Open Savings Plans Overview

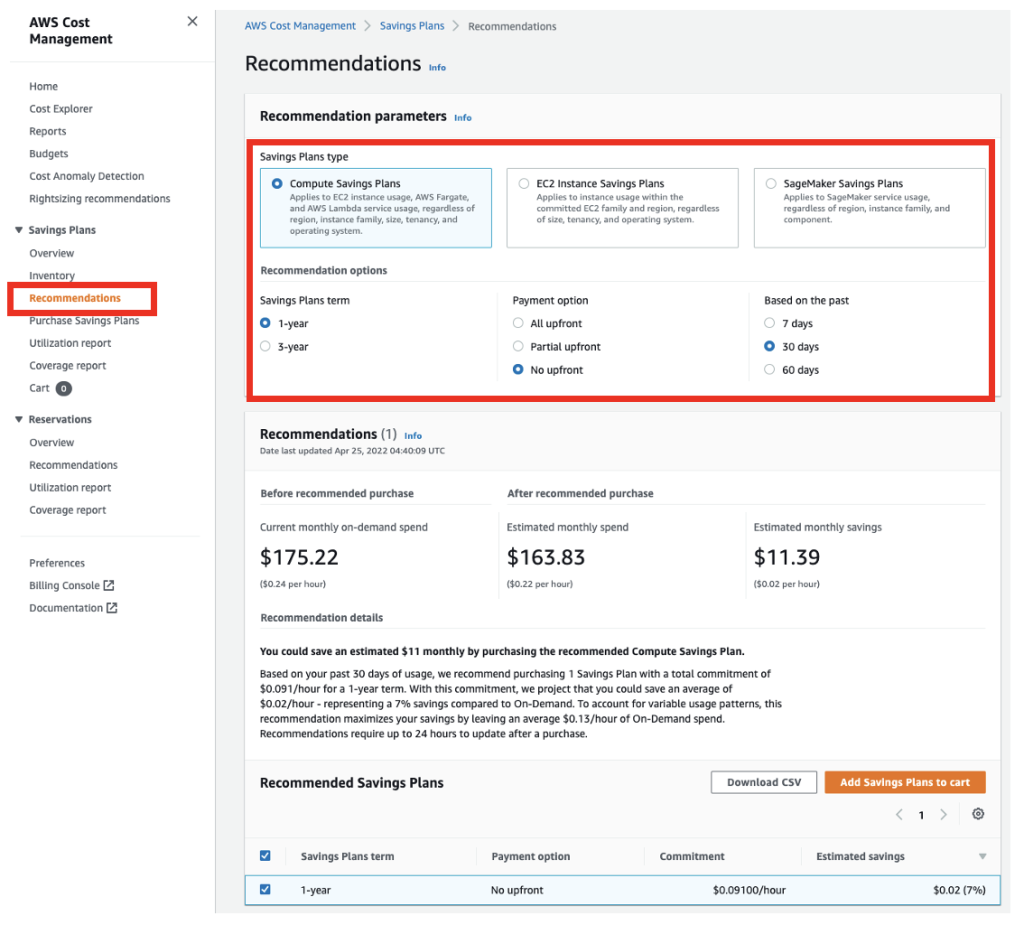coord(52,253)
